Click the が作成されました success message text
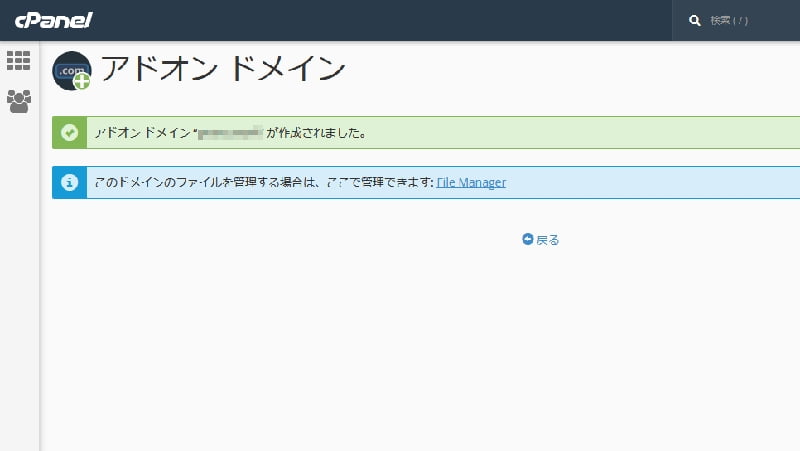 pyautogui.click(x=316, y=132)
